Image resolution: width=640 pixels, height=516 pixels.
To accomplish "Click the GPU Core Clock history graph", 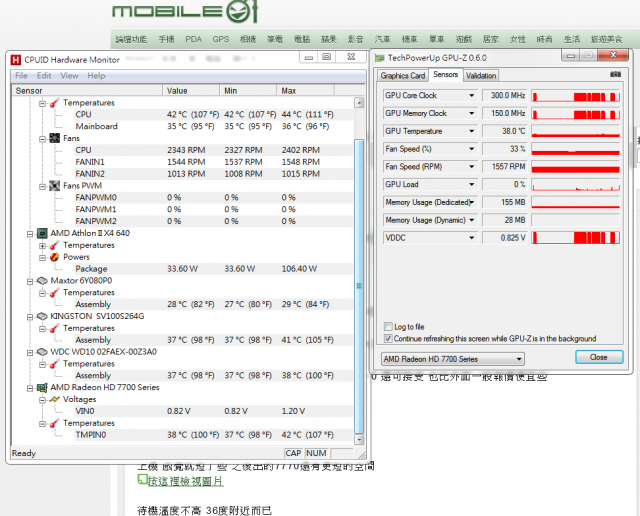I will [576, 96].
